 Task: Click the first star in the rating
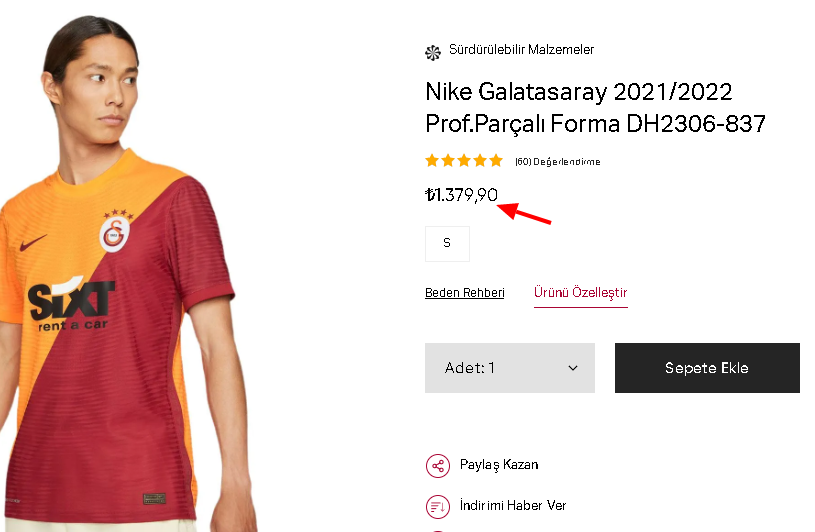tap(432, 161)
